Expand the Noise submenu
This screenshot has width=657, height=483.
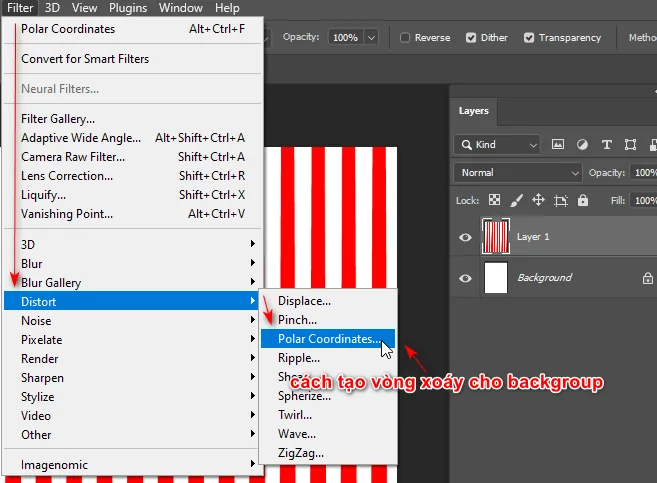133,320
